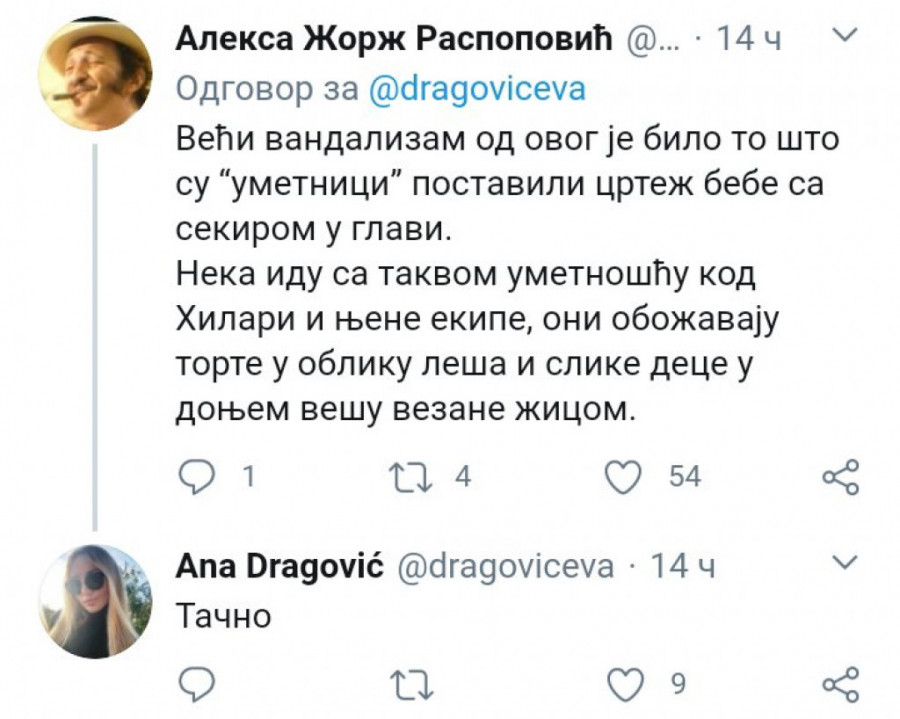The width and height of the screenshot is (900, 719).
Task: Open the first tweet's options chevron
Action: [x=845, y=37]
